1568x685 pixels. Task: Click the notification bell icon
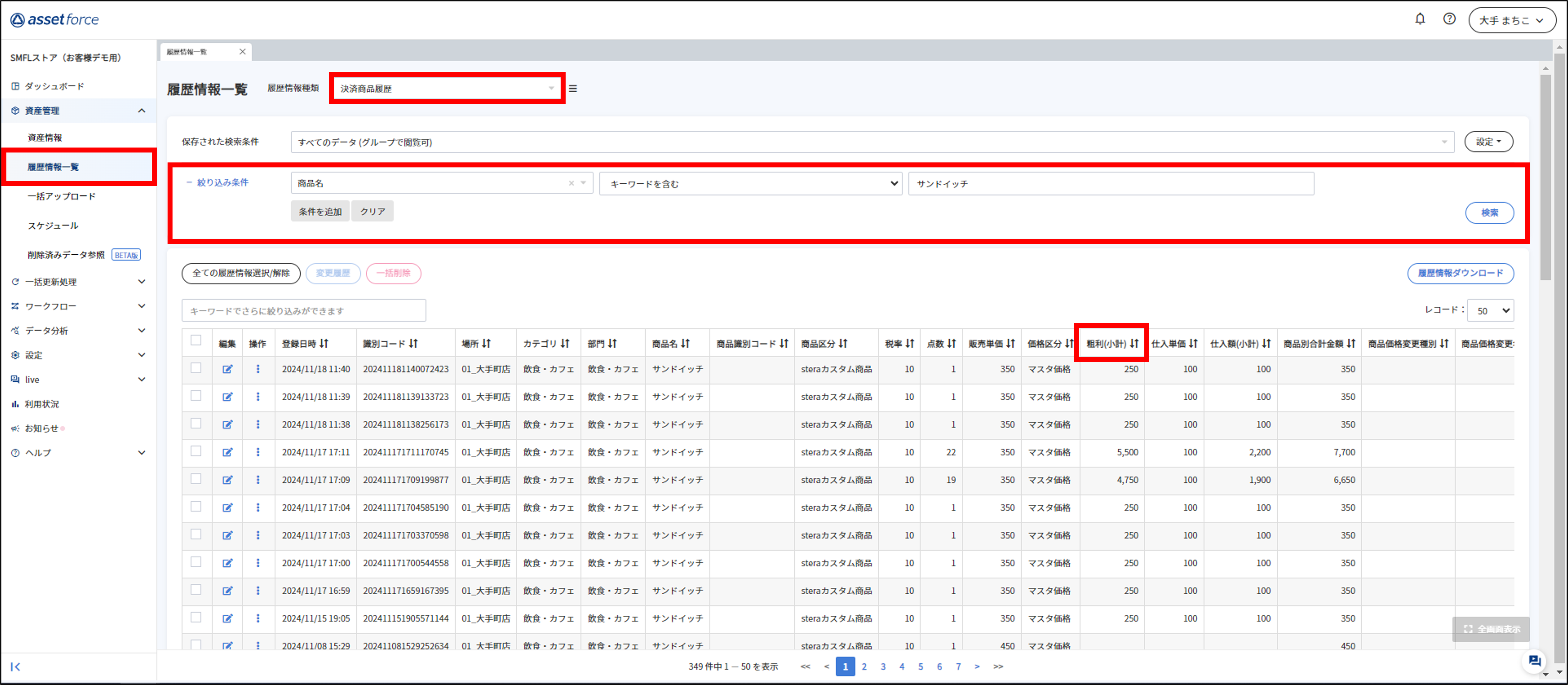tap(1419, 19)
